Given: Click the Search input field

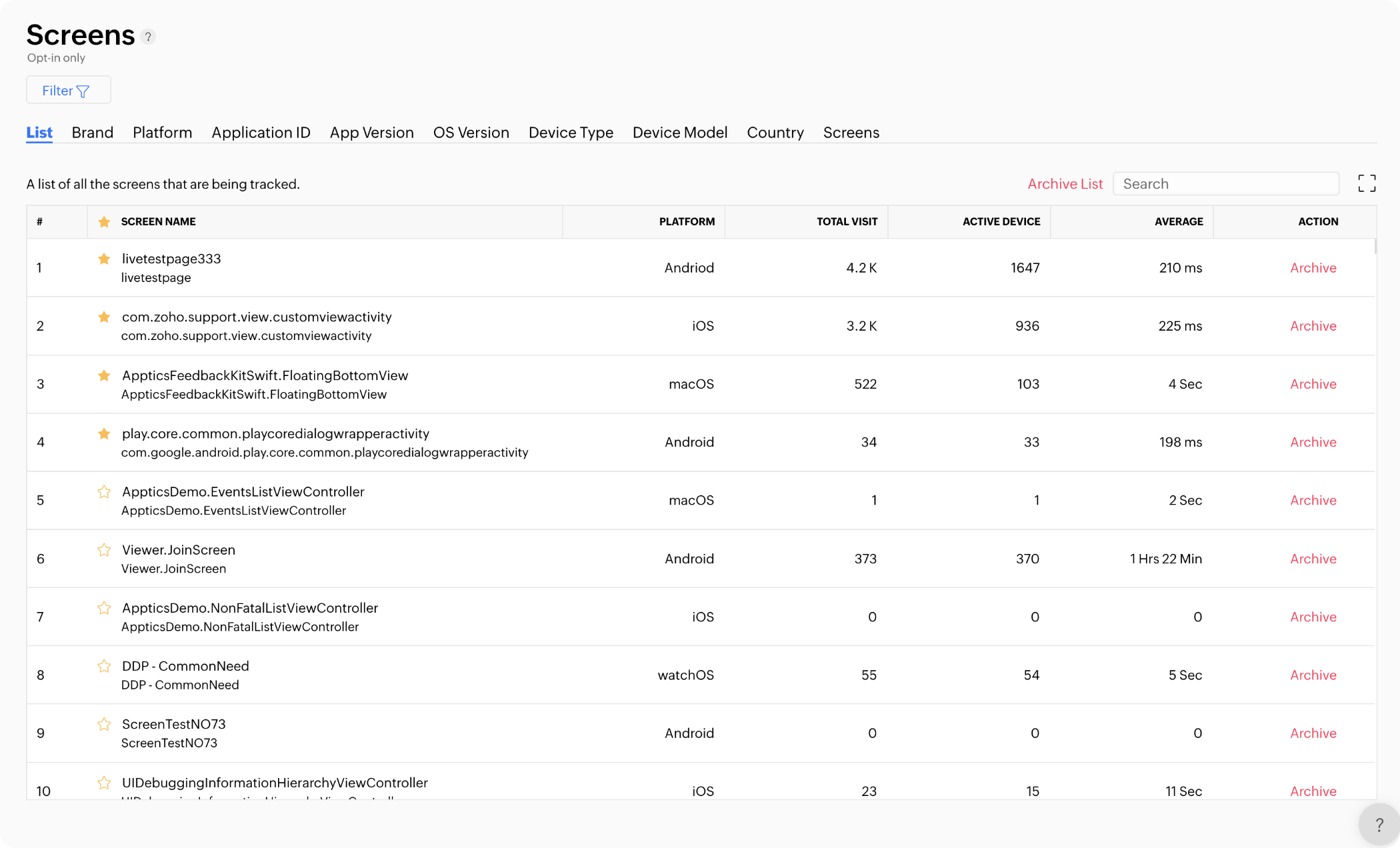Looking at the screenshot, I should pos(1225,184).
